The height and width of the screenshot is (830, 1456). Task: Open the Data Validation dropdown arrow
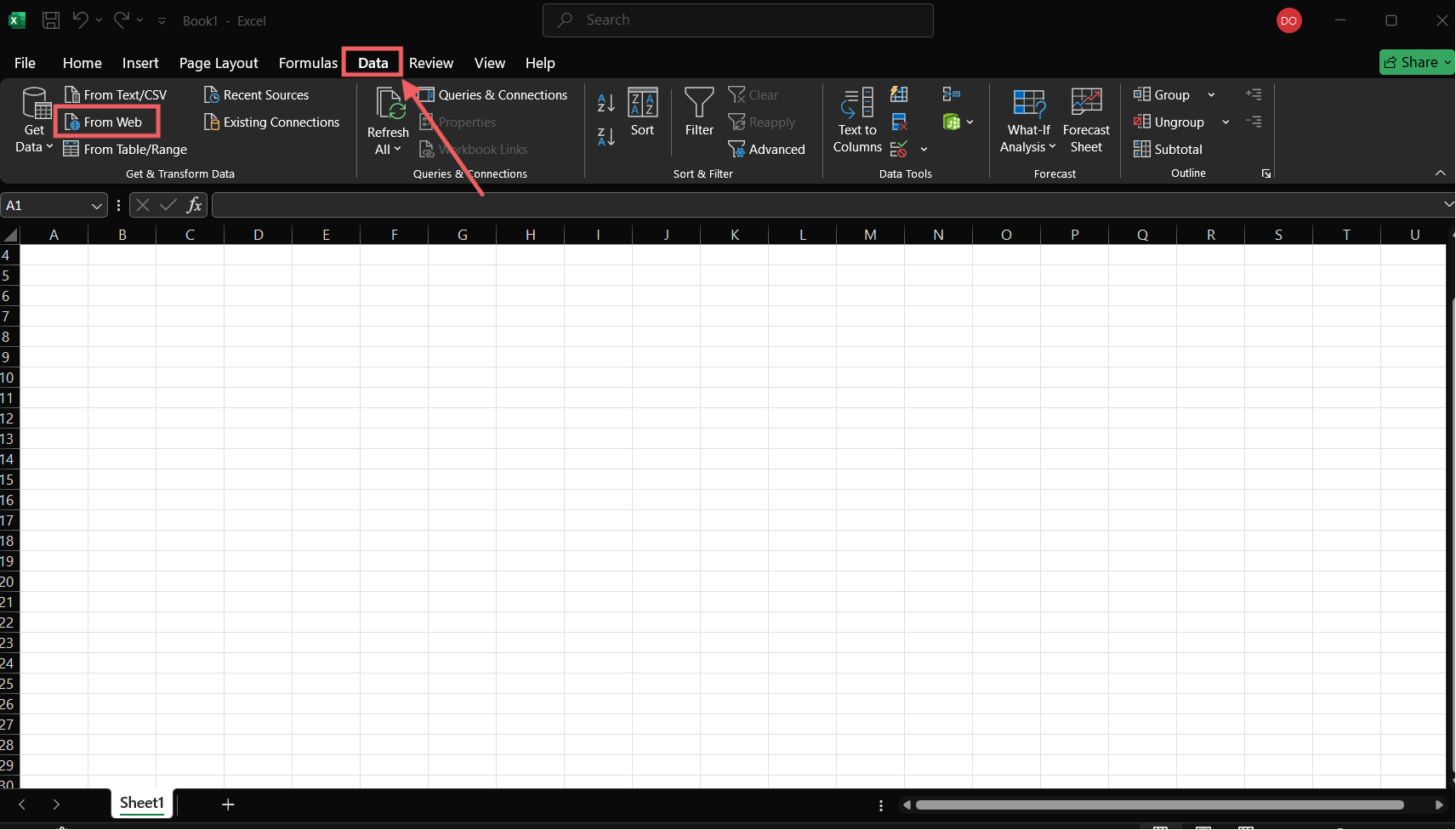[x=924, y=150]
